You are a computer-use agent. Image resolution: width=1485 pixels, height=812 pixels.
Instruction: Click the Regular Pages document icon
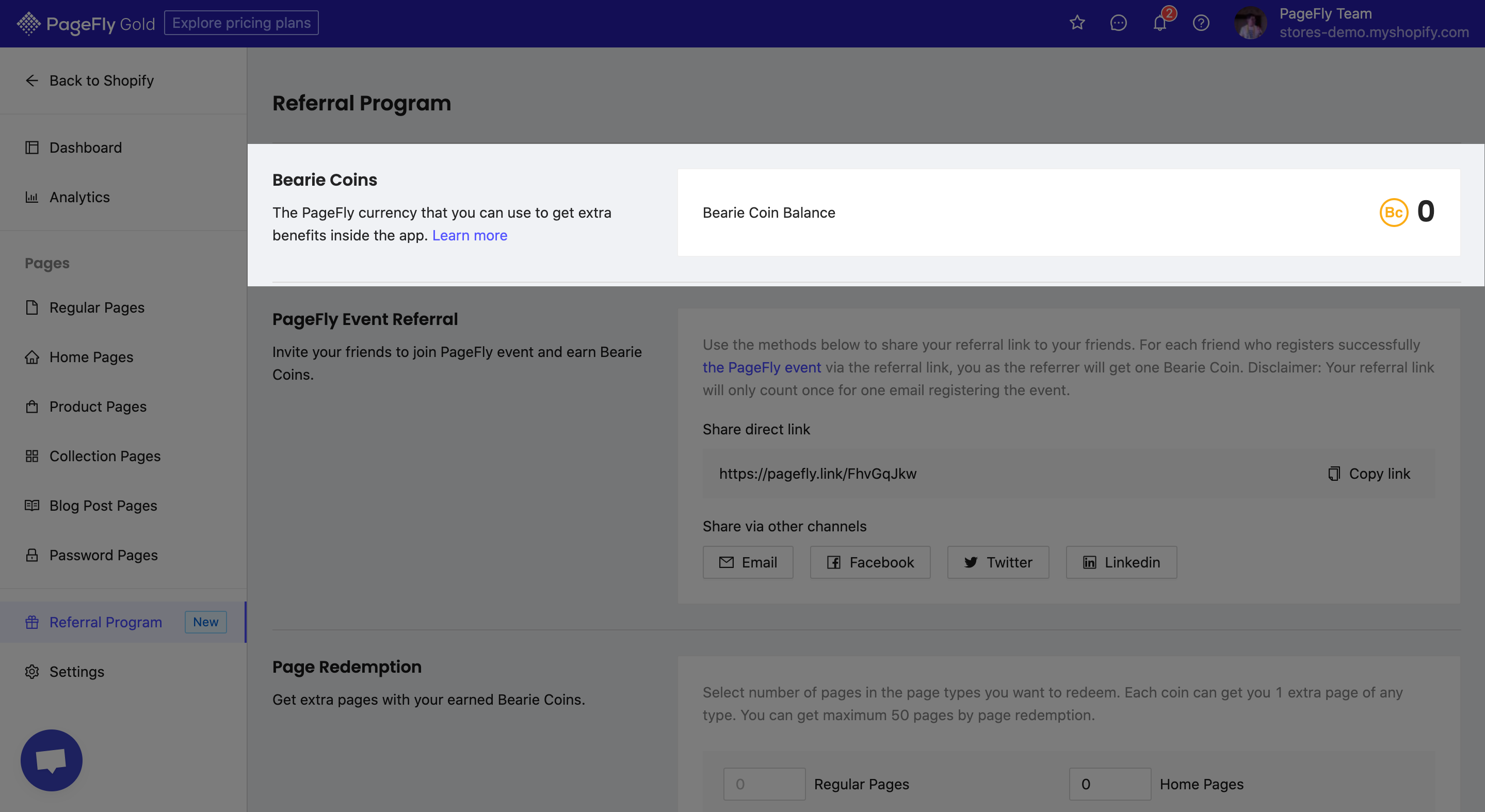coord(31,307)
